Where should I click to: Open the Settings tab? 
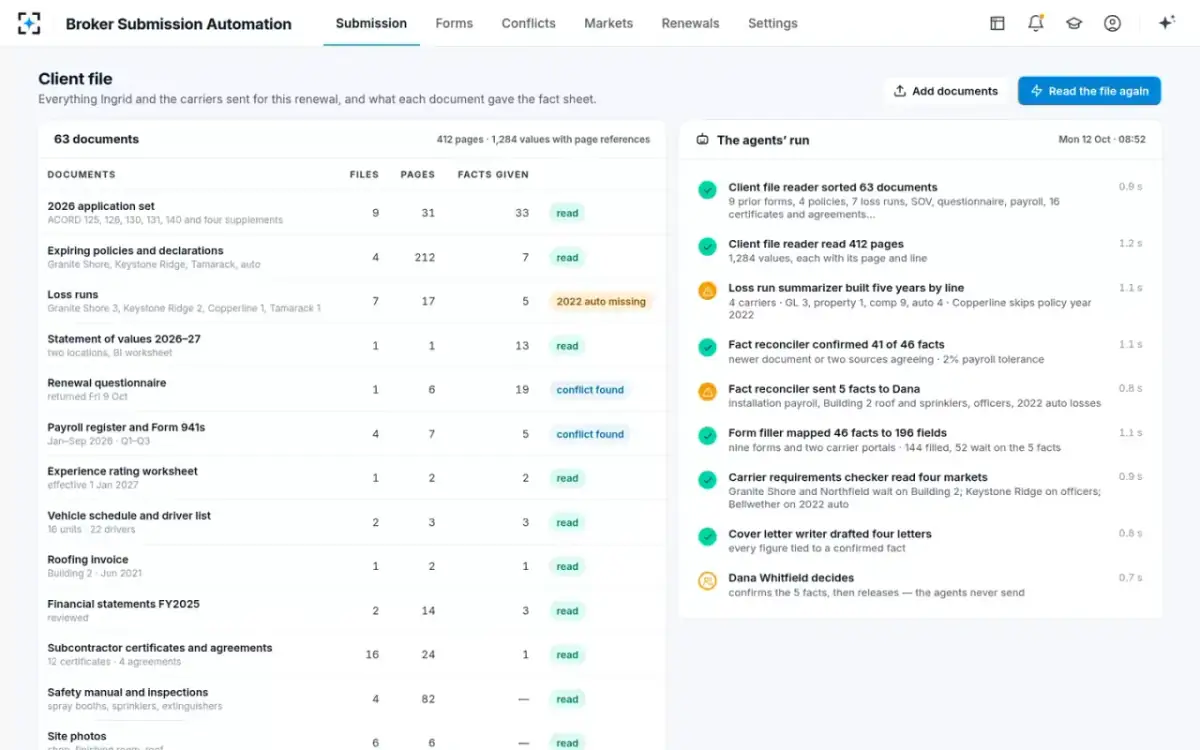pos(773,23)
